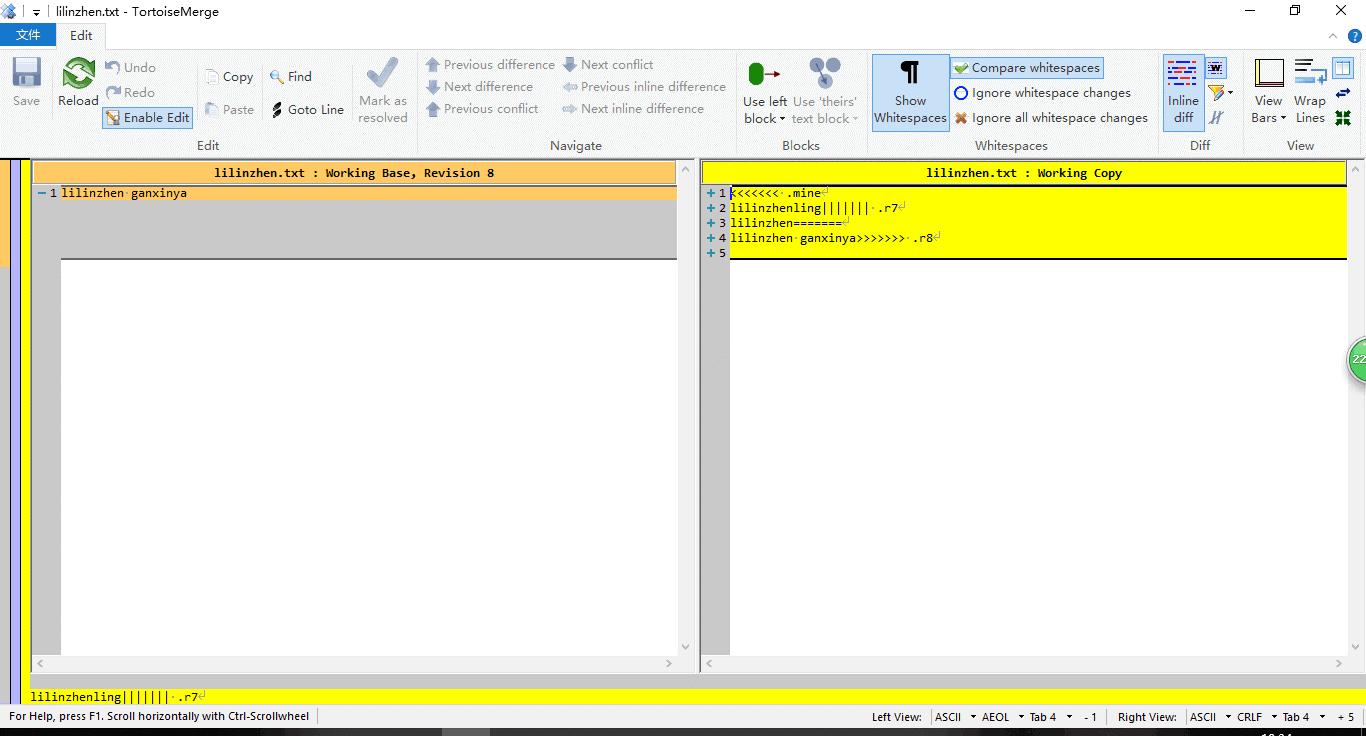This screenshot has width=1366, height=736.
Task: Collapse the ribbon with the up chevron
Action: pyautogui.click(x=1332, y=36)
